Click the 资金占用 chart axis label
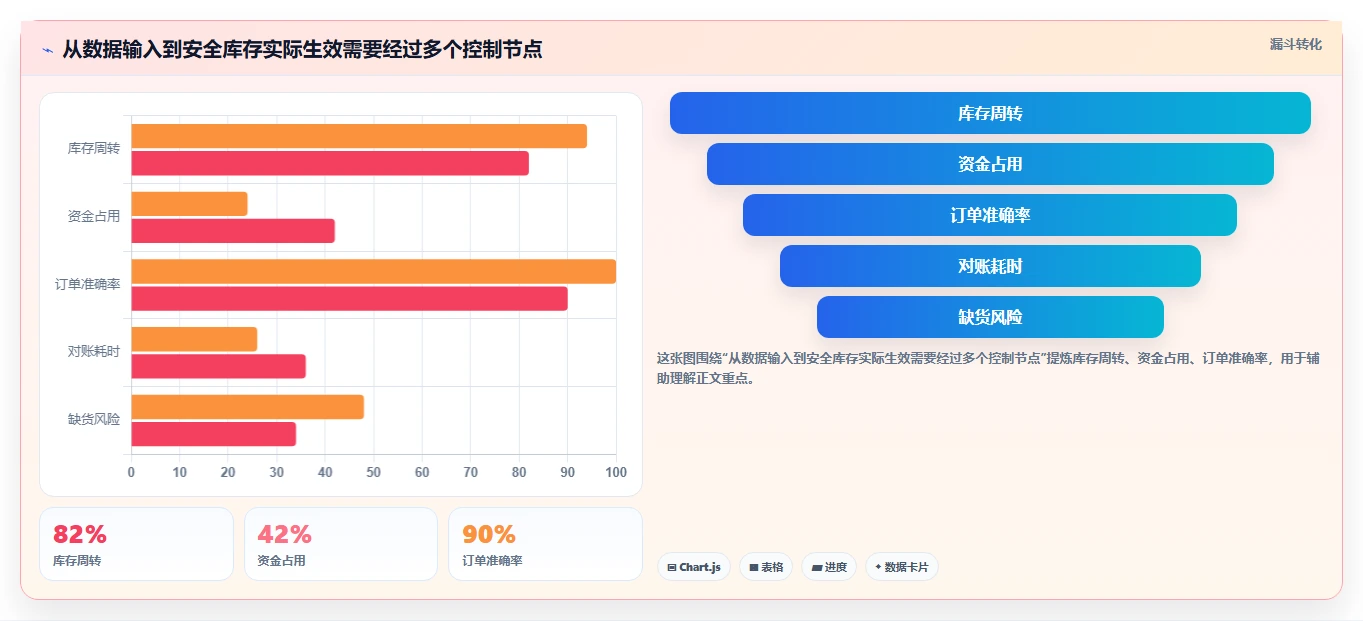 (x=94, y=216)
